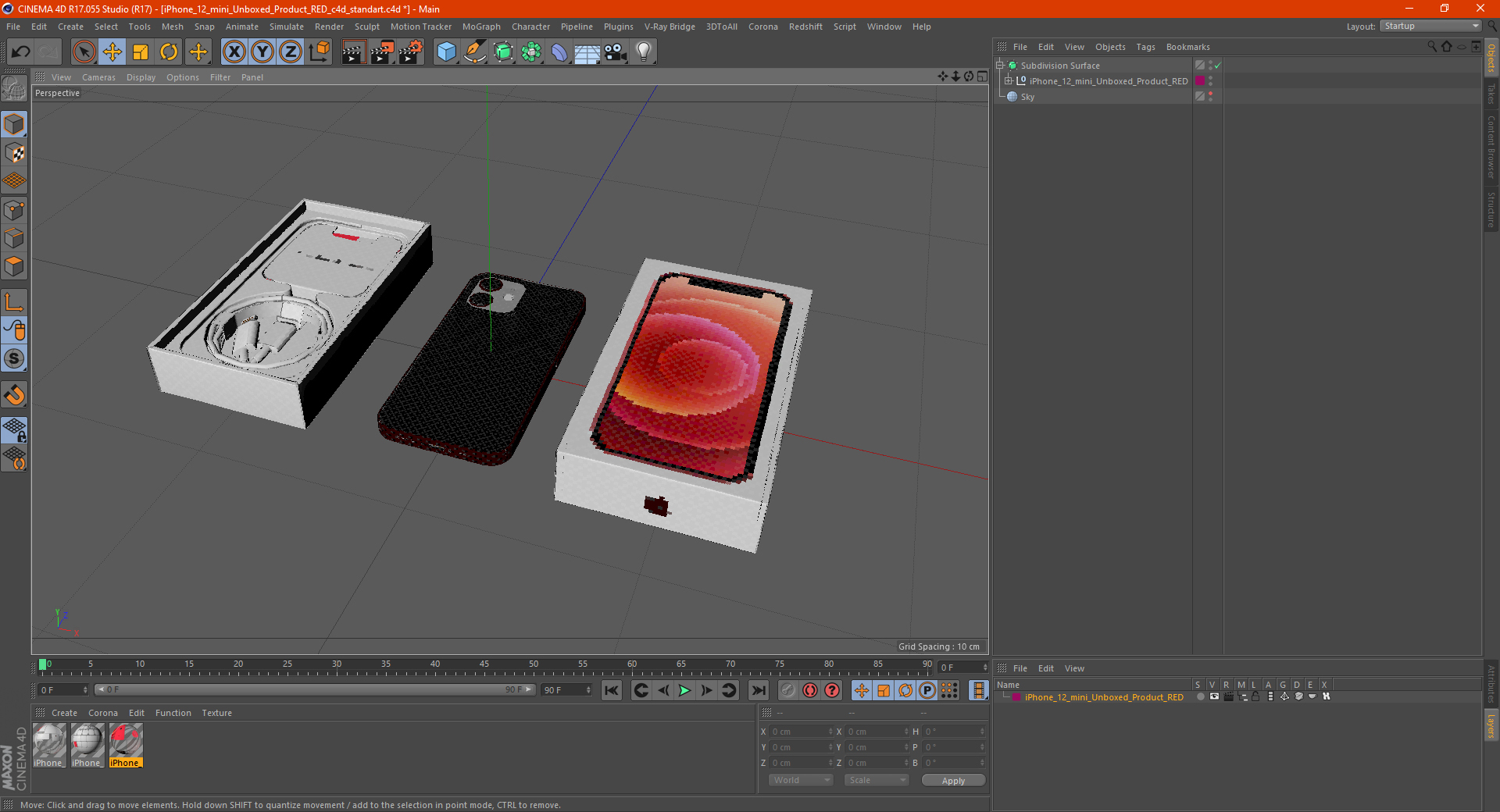Click the timeline marker at frame 45
Image resolution: width=1500 pixels, height=812 pixels.
[x=484, y=664]
